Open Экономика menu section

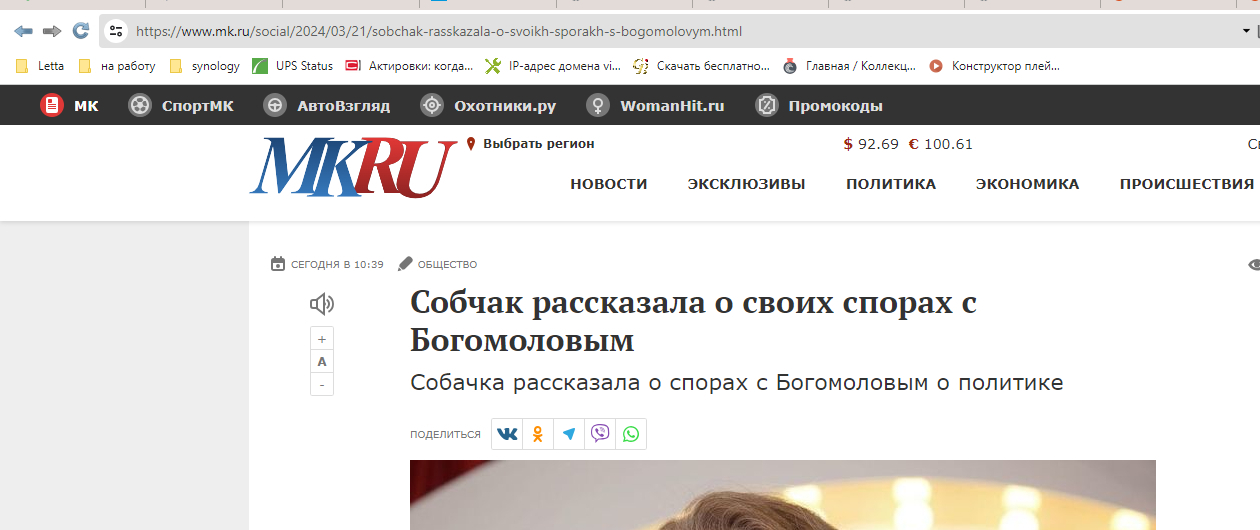tap(1027, 184)
